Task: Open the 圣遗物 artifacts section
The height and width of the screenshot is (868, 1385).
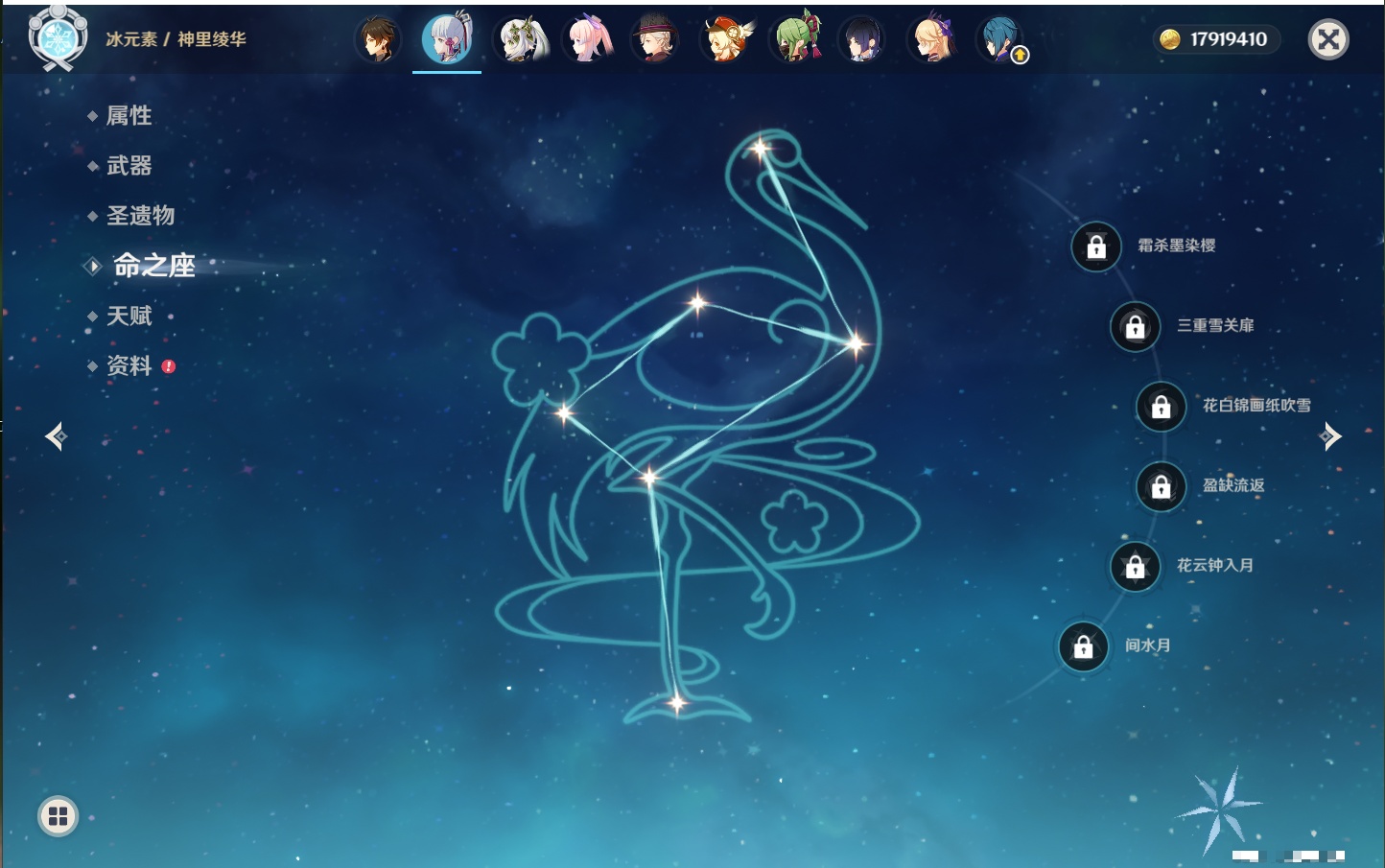Action: coord(140,216)
